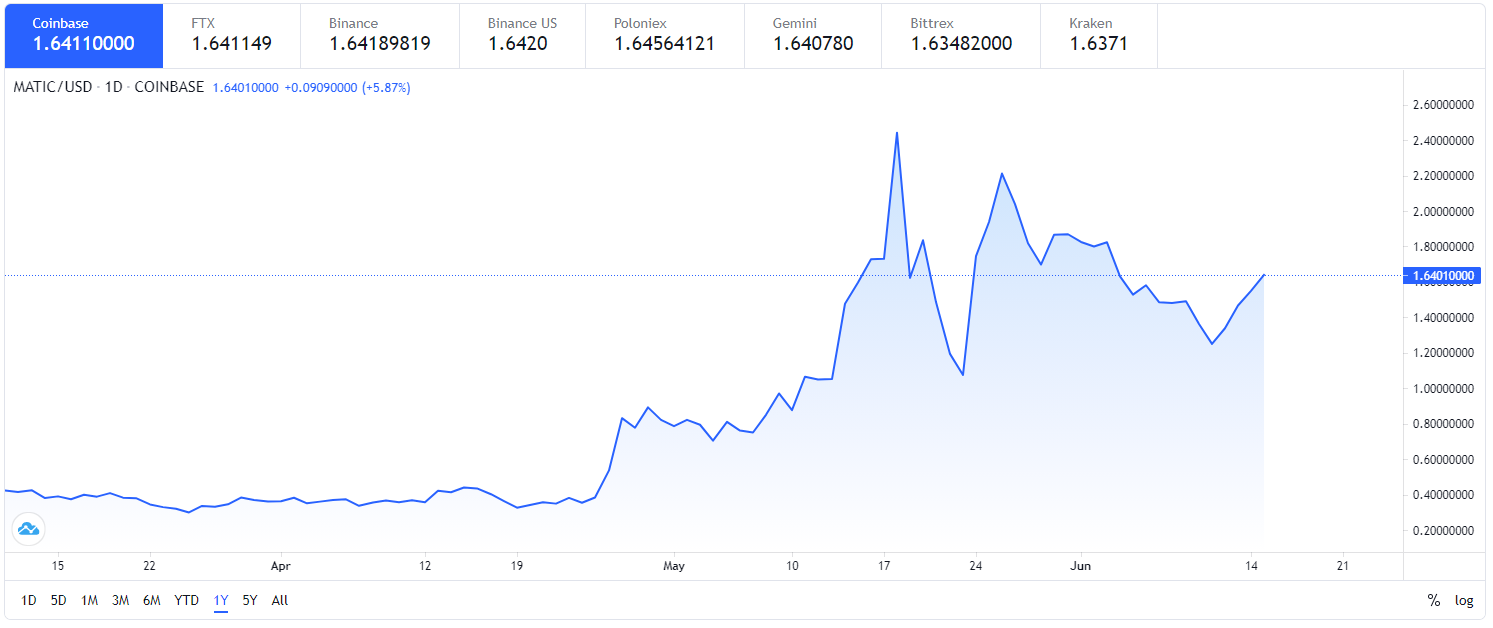
Task: Select the Kraken exchange tab
Action: tap(1099, 35)
